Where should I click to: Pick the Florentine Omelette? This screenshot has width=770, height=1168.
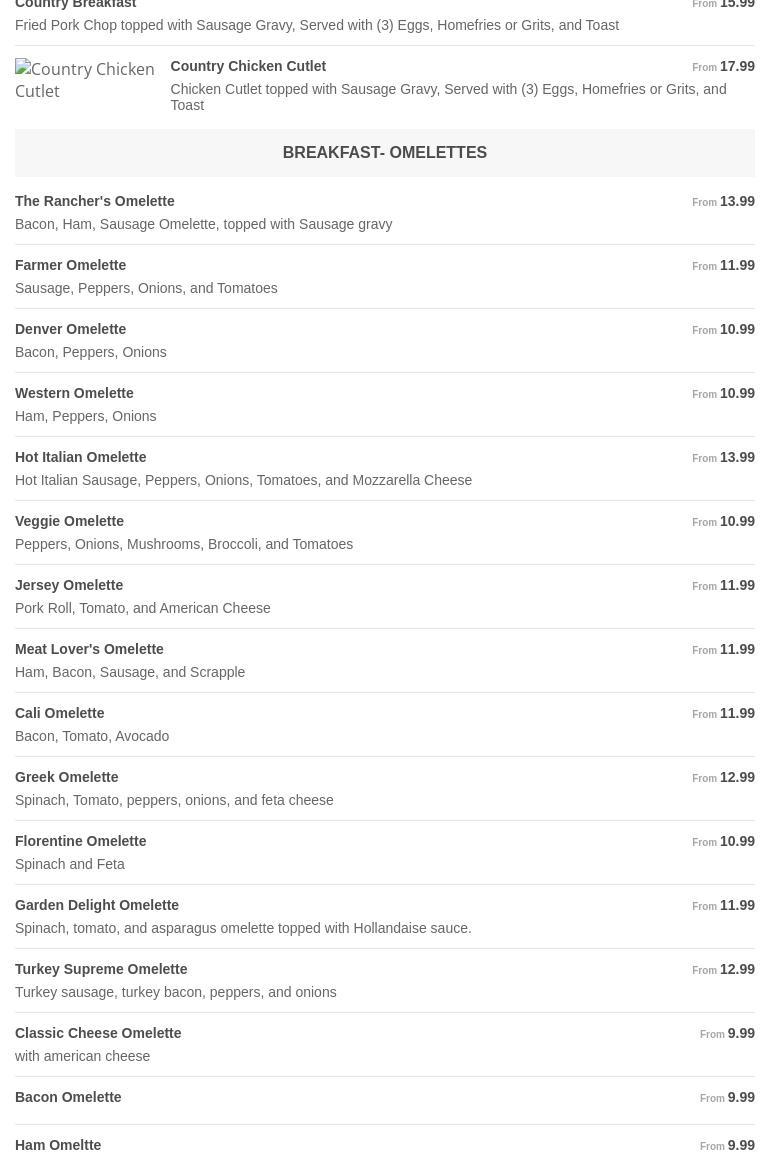click(81, 841)
